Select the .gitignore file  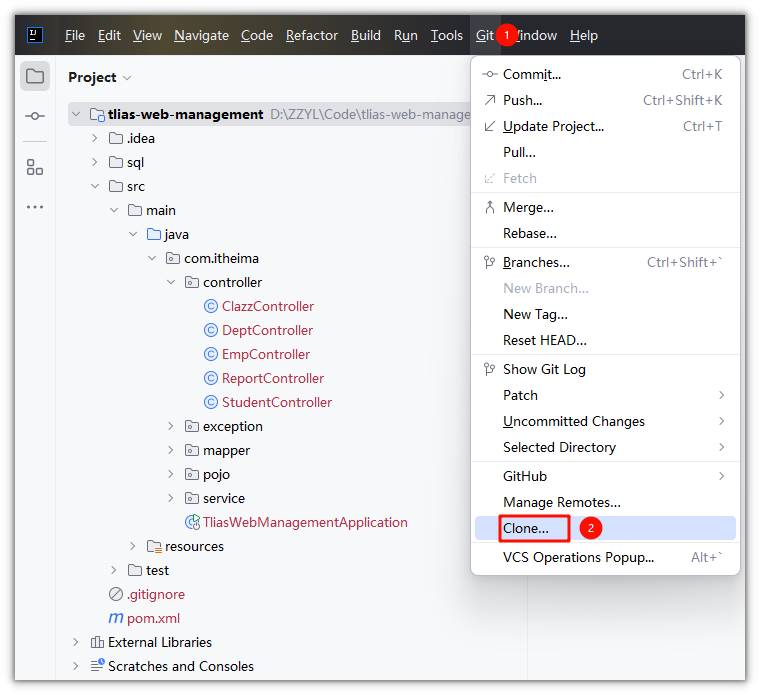(x=156, y=594)
